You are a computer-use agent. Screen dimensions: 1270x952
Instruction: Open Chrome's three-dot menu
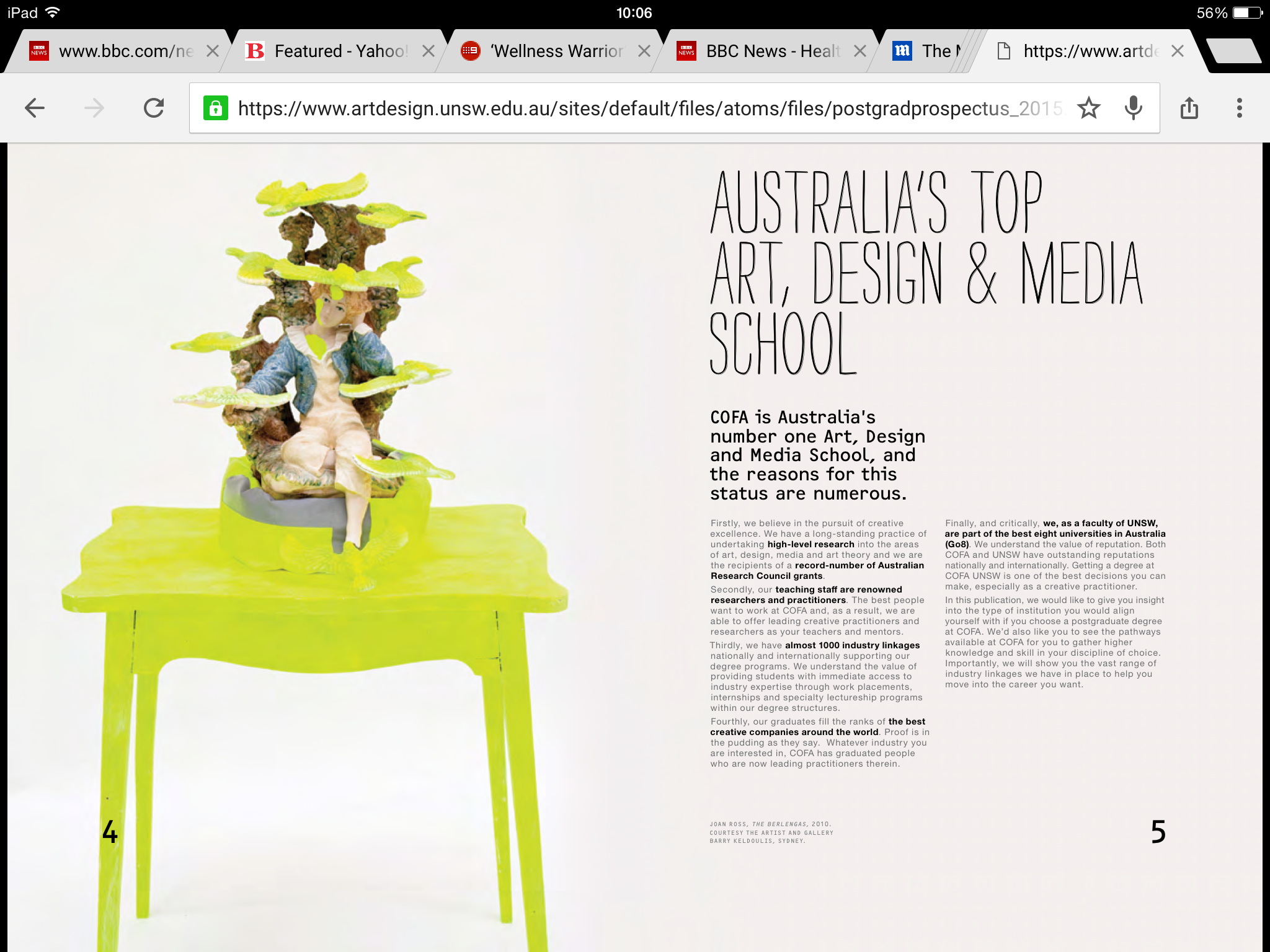tap(1239, 108)
